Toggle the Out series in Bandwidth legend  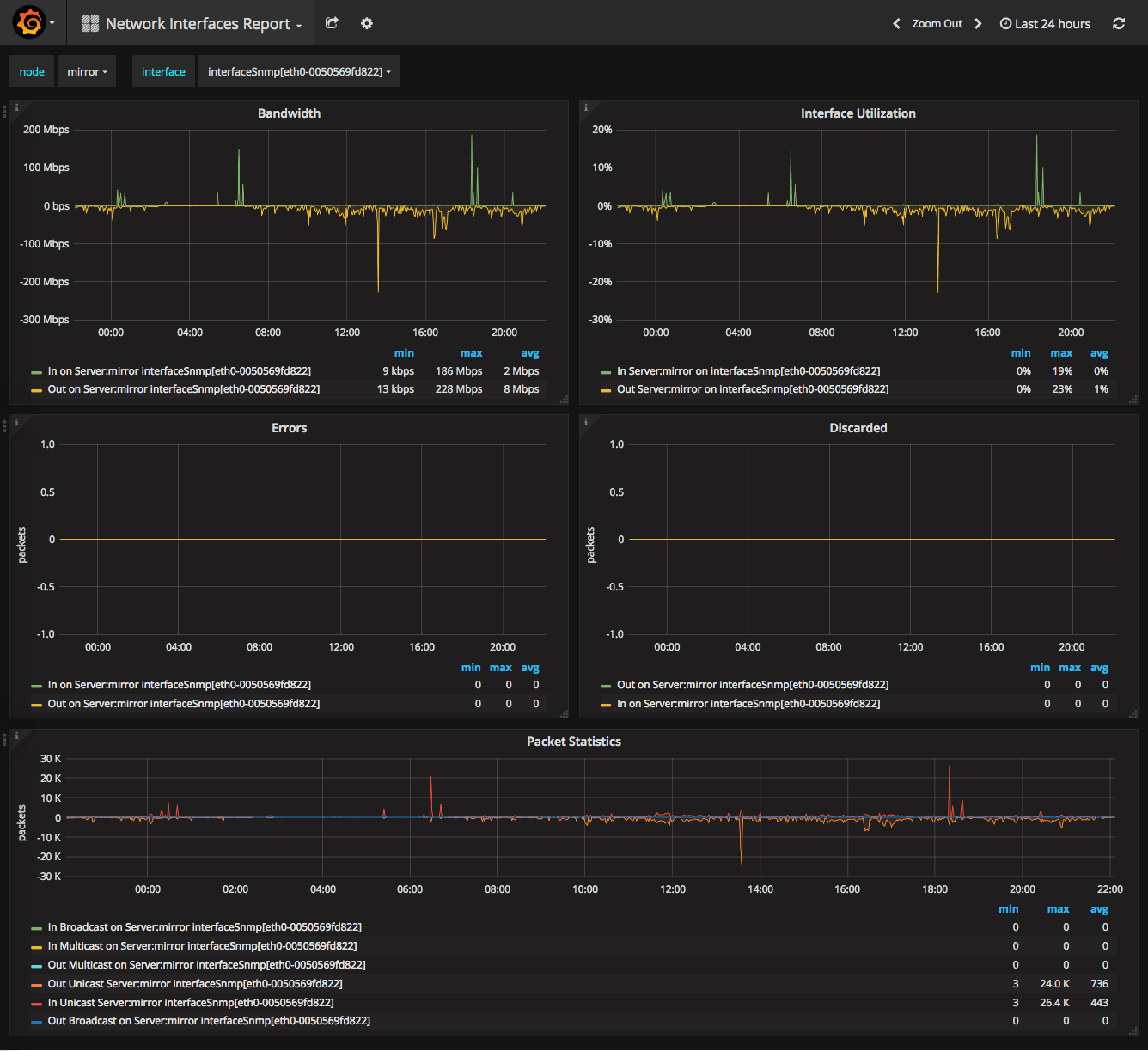(x=183, y=389)
